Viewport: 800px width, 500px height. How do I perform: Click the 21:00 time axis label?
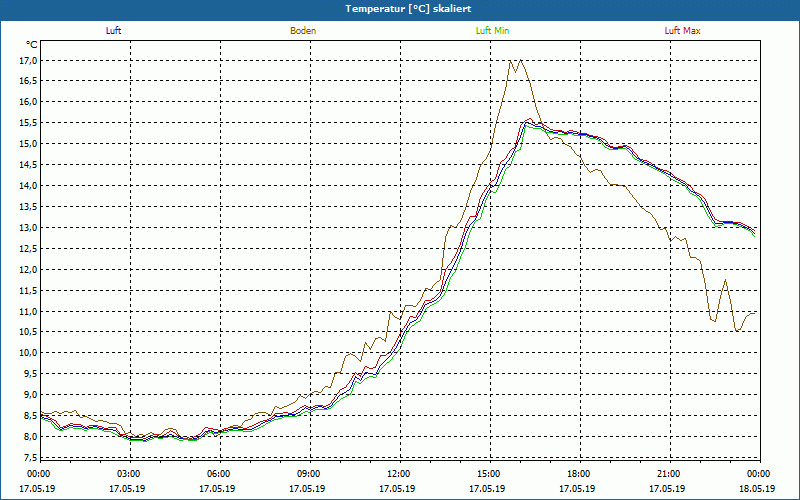click(667, 474)
